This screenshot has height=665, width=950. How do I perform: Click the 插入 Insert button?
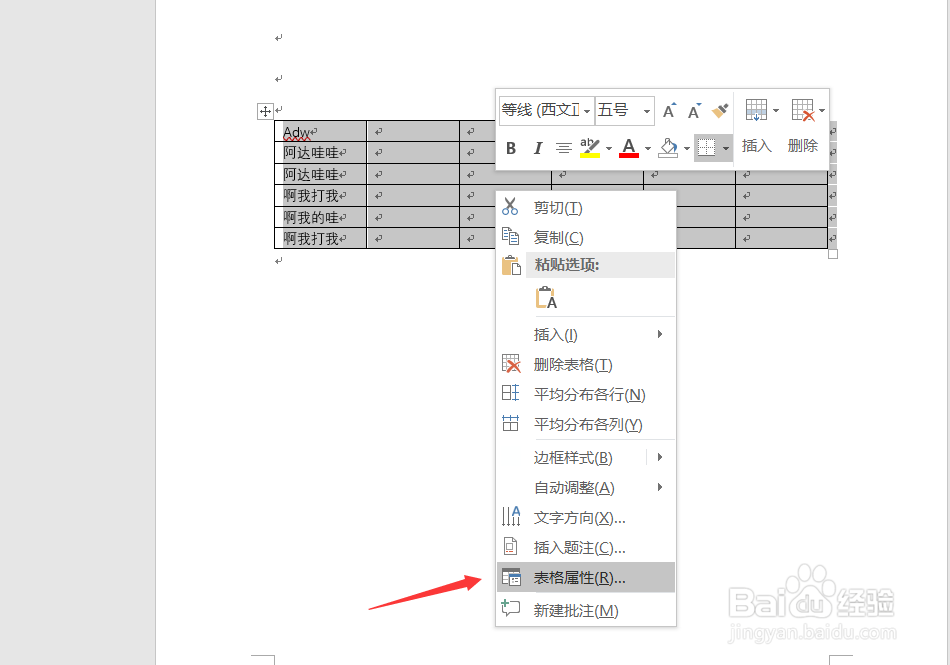[x=756, y=146]
